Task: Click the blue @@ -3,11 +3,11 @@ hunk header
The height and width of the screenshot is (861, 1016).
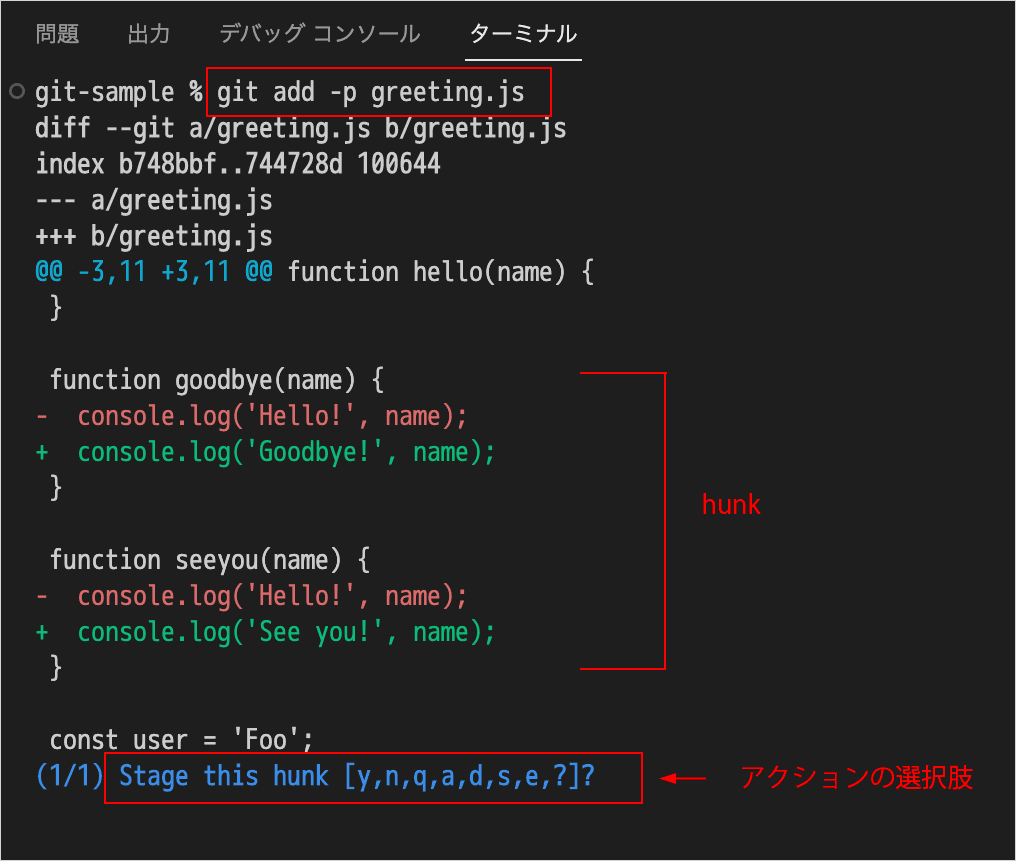Action: [154, 272]
